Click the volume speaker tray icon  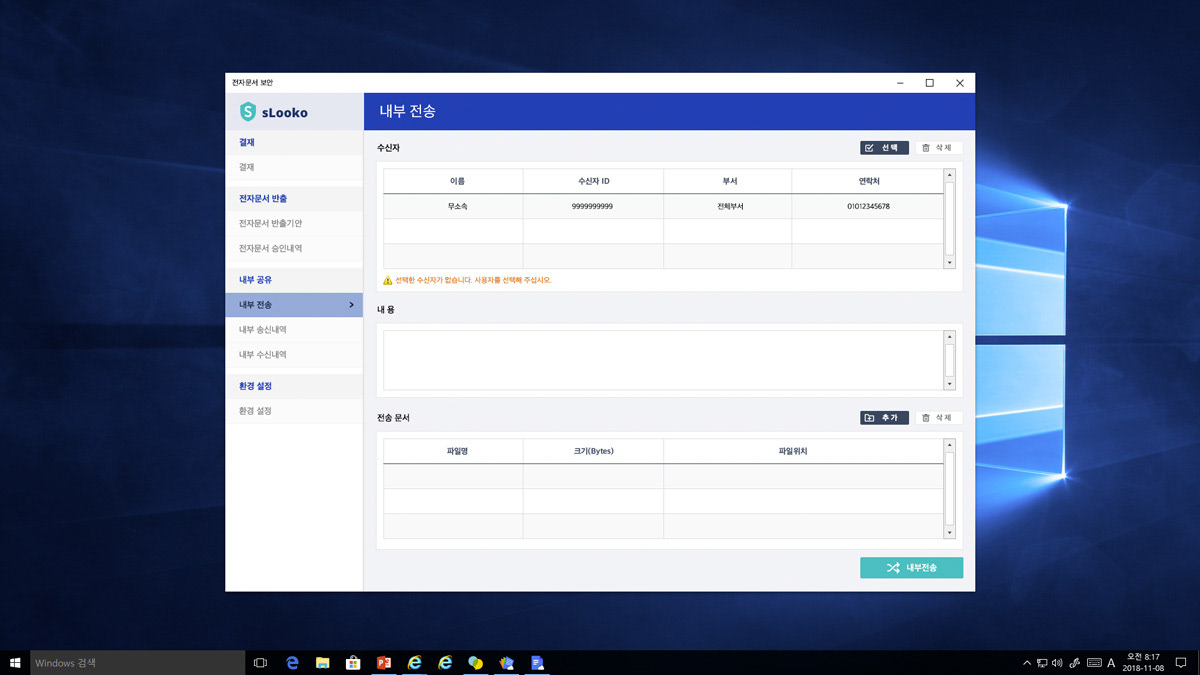[1057, 663]
